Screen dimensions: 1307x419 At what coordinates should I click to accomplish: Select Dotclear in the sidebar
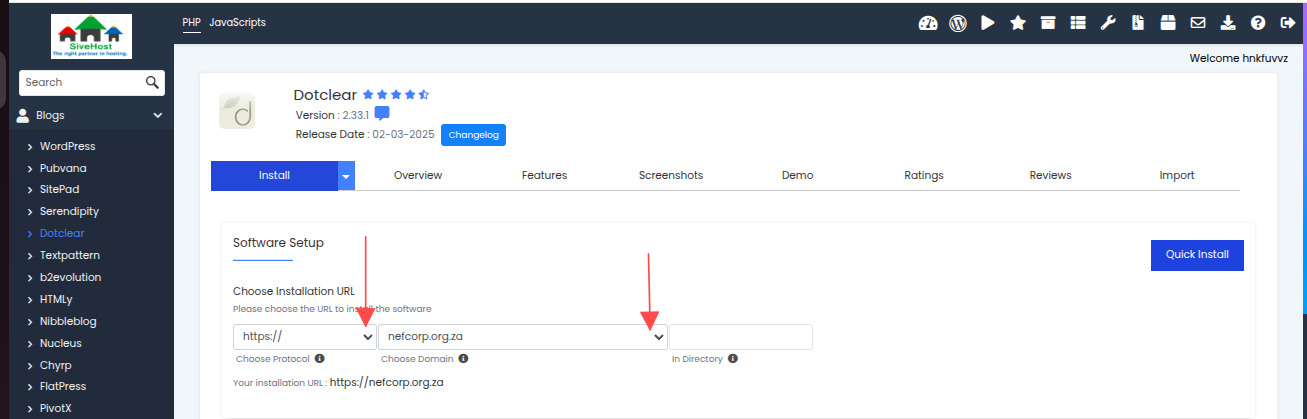(x=62, y=233)
